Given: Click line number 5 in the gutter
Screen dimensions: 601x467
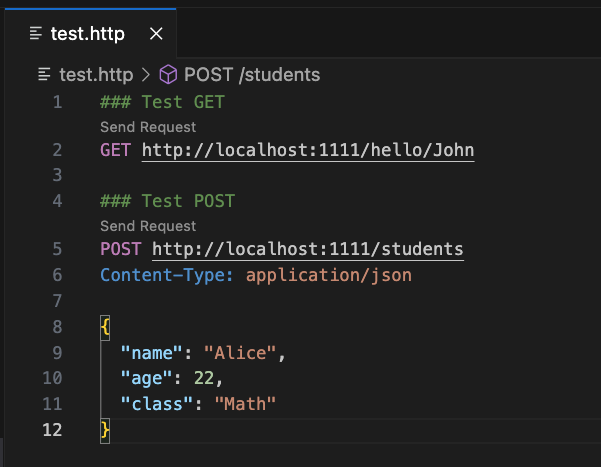Looking at the screenshot, I should click(x=57, y=249).
